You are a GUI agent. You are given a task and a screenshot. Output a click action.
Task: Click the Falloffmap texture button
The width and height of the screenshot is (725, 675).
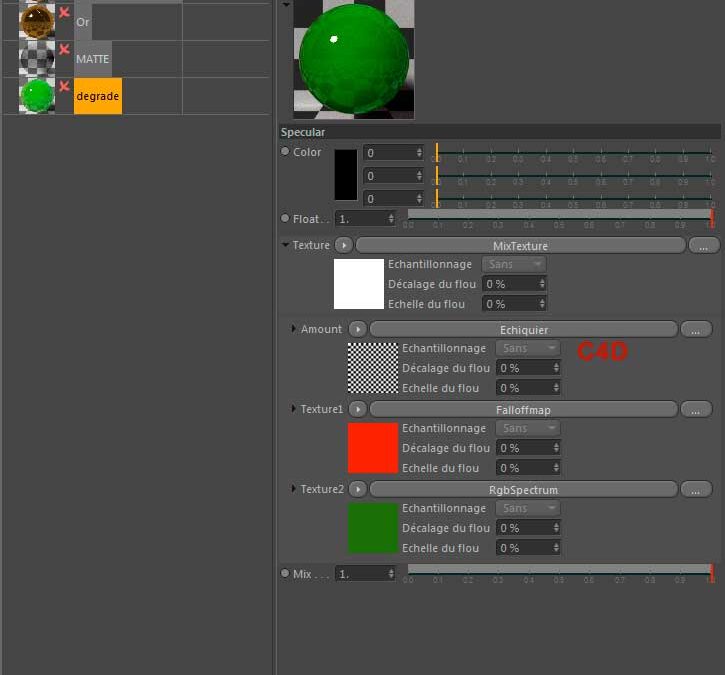(523, 409)
